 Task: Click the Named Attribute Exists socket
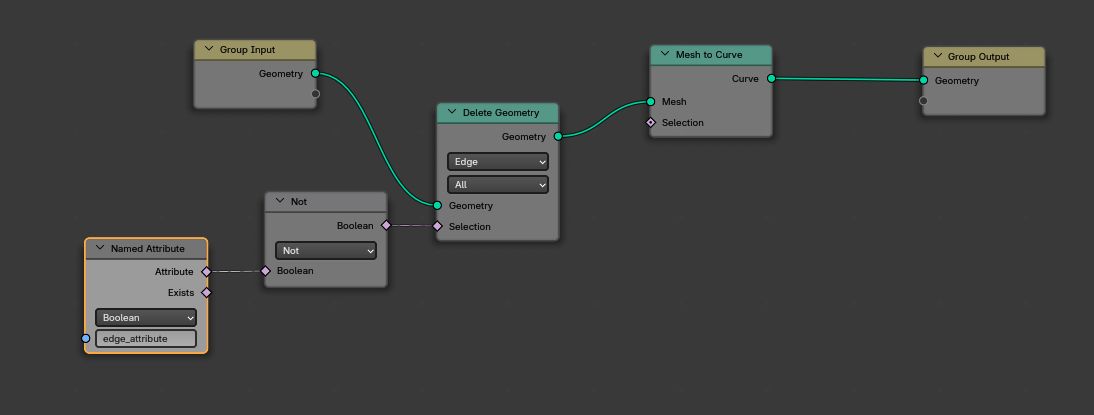click(x=206, y=292)
